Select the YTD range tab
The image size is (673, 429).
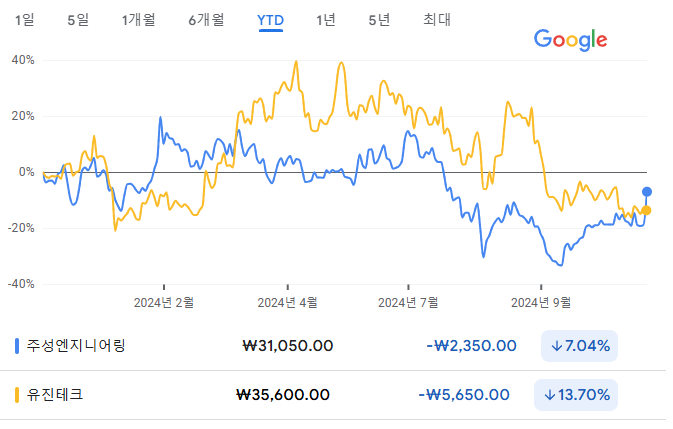(270, 20)
